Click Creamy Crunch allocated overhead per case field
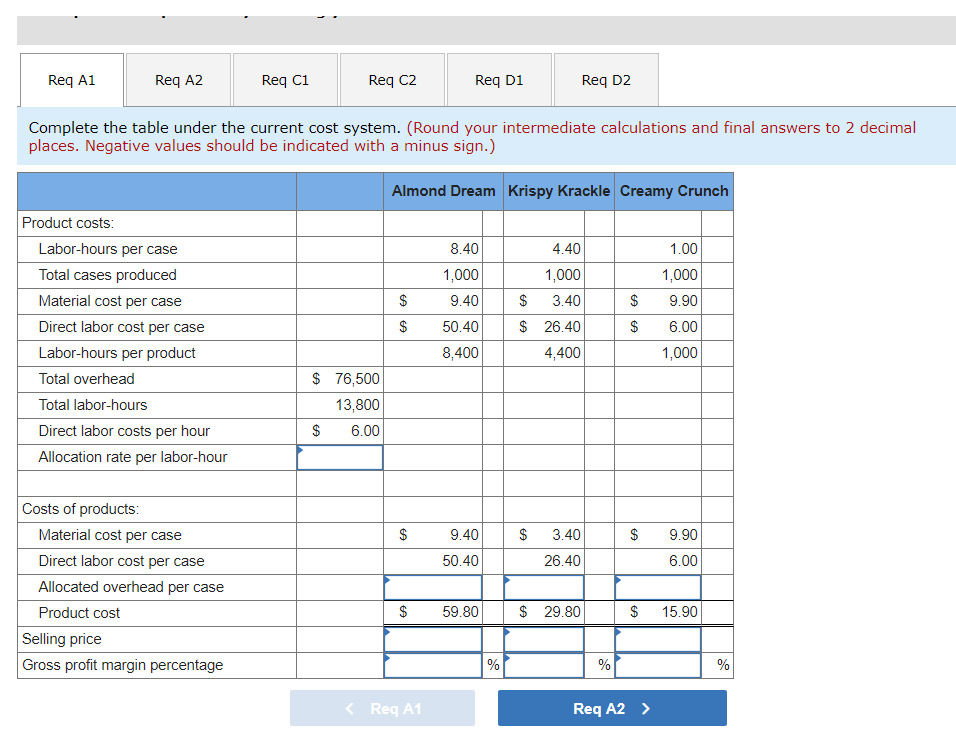The height and width of the screenshot is (739, 956). 658,587
